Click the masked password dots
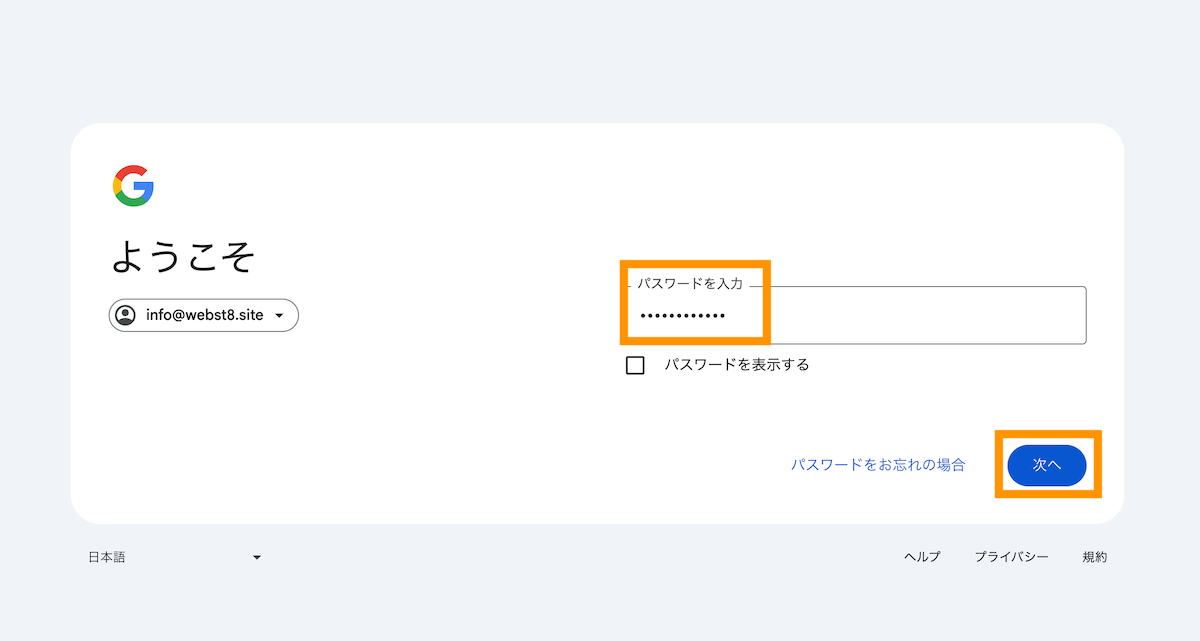This screenshot has height=641, width=1200. [683, 316]
